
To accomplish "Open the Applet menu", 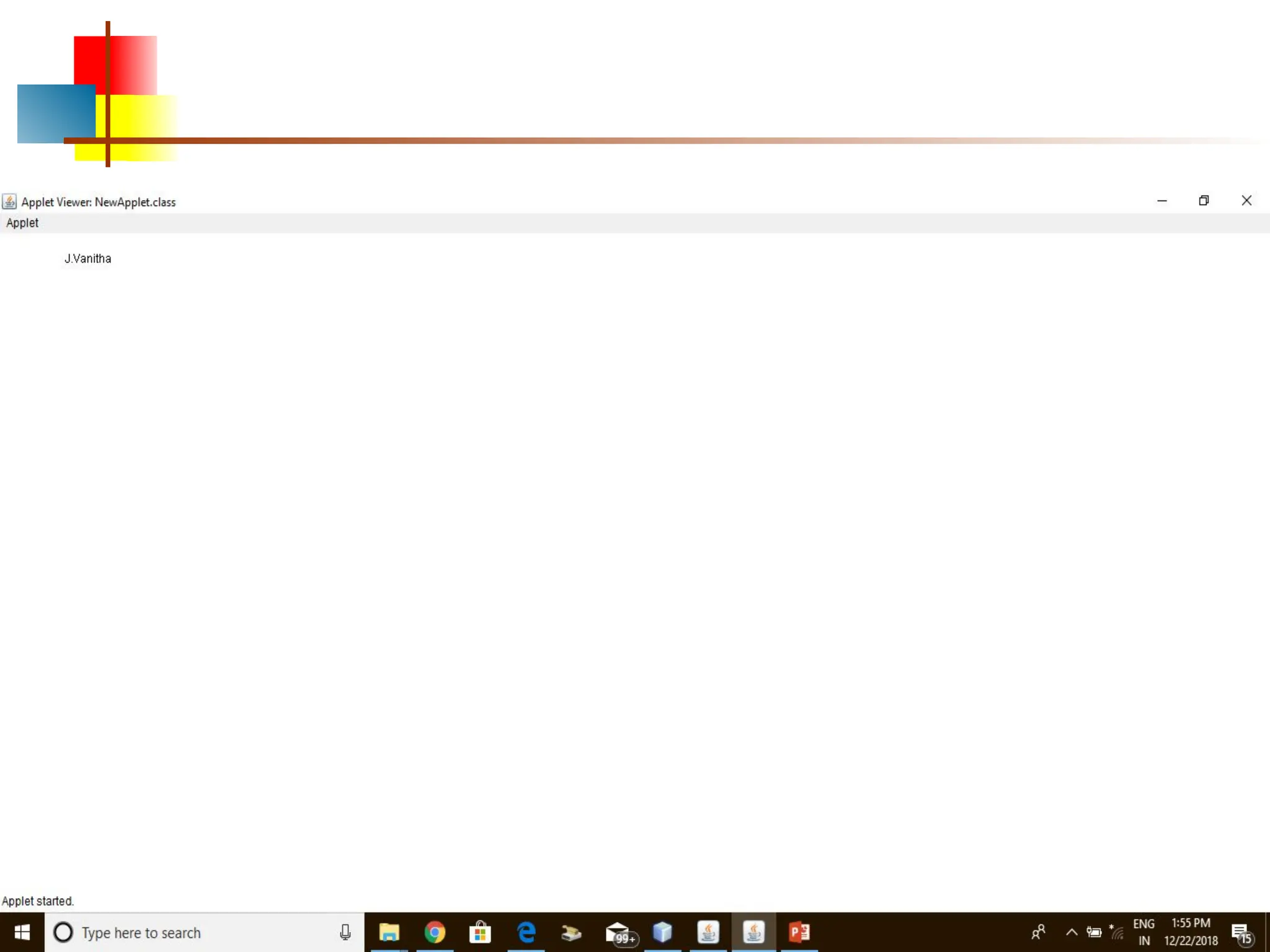I will click(22, 223).
